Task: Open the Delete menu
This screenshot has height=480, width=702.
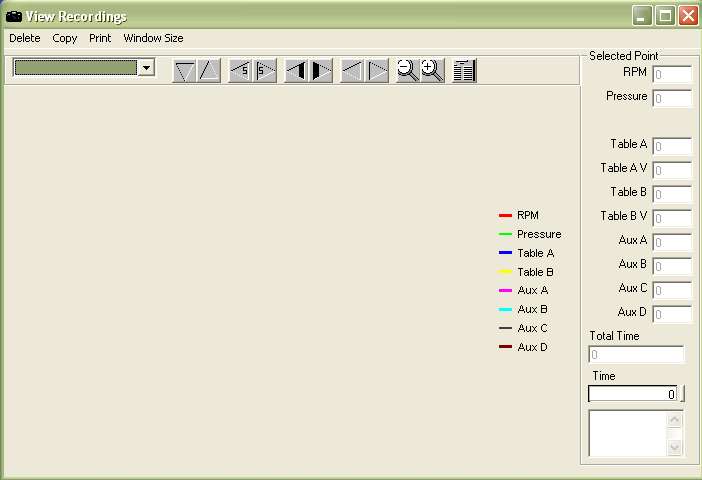Action: tap(25, 38)
